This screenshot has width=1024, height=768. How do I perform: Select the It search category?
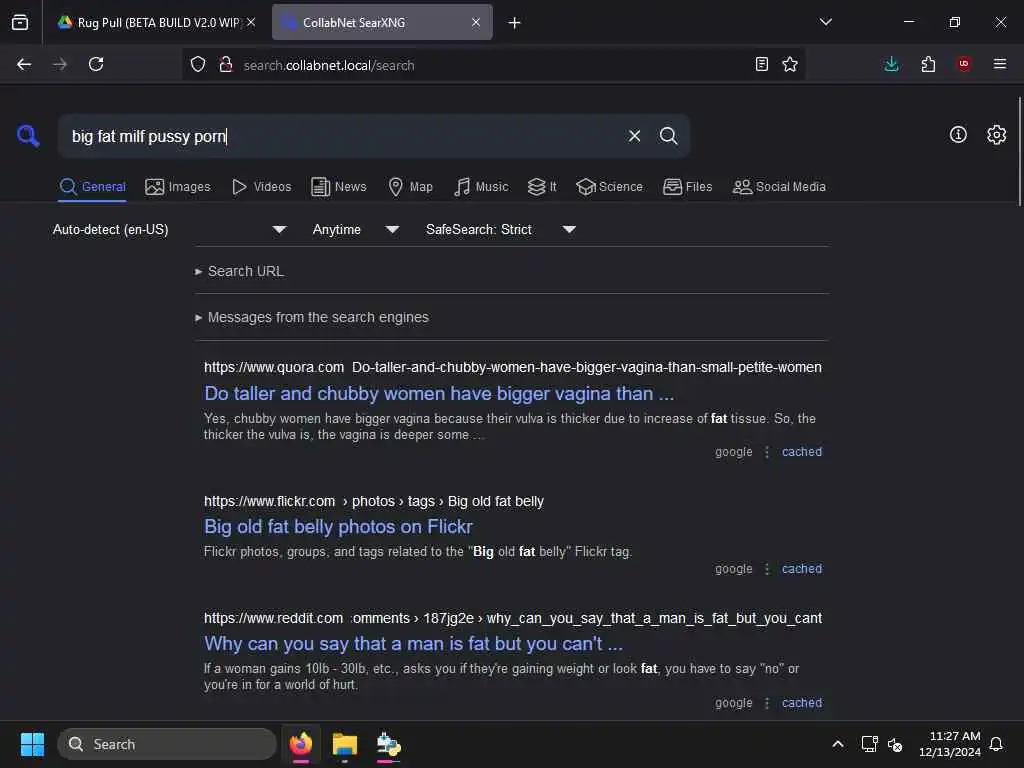tap(542, 187)
